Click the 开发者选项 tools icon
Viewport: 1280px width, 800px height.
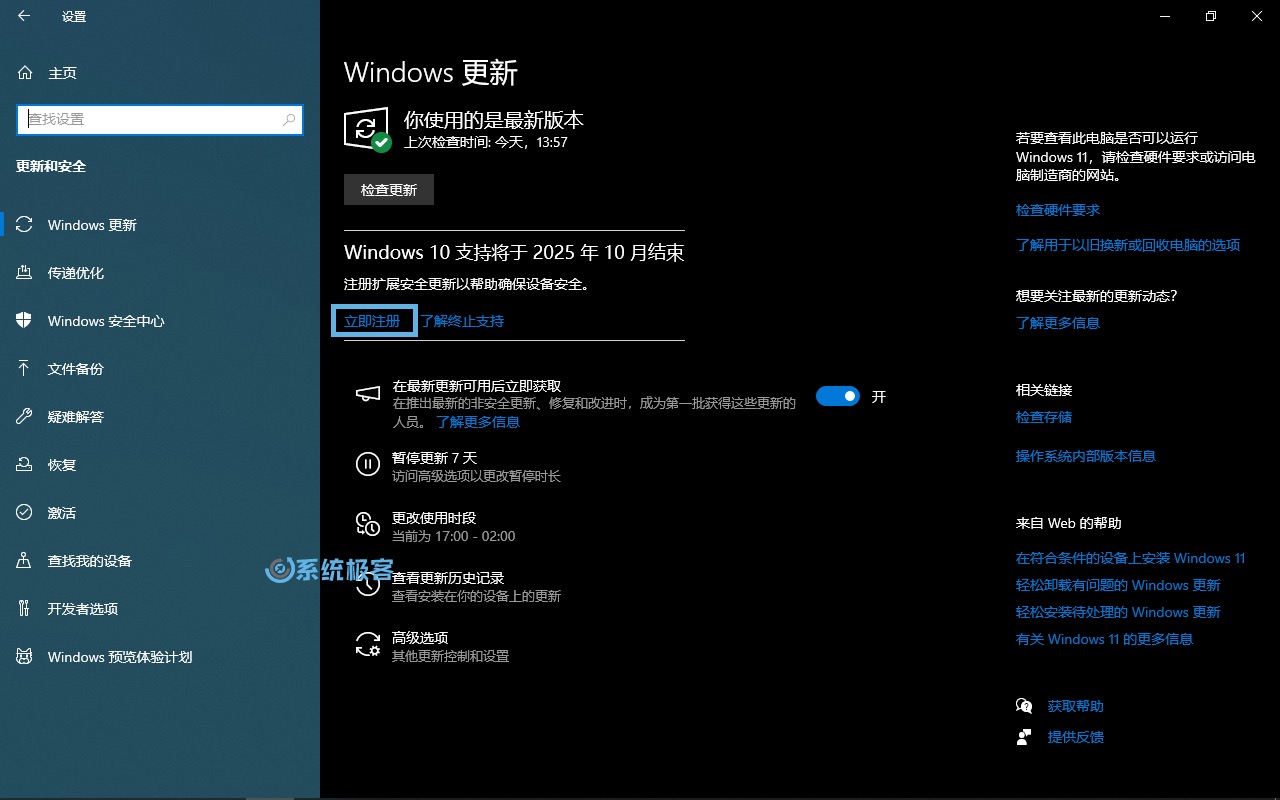pyautogui.click(x=25, y=609)
